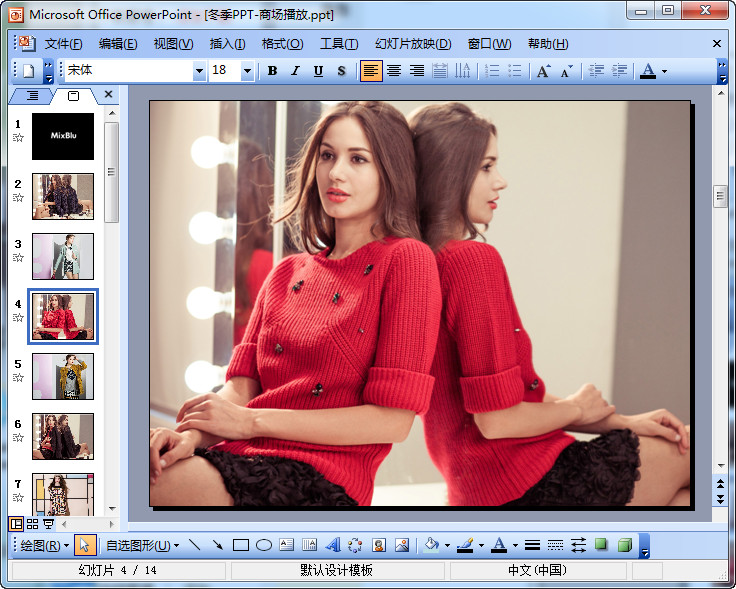The width and height of the screenshot is (736, 589).
Task: Center-align text with the toolbar icon
Action: [x=394, y=71]
